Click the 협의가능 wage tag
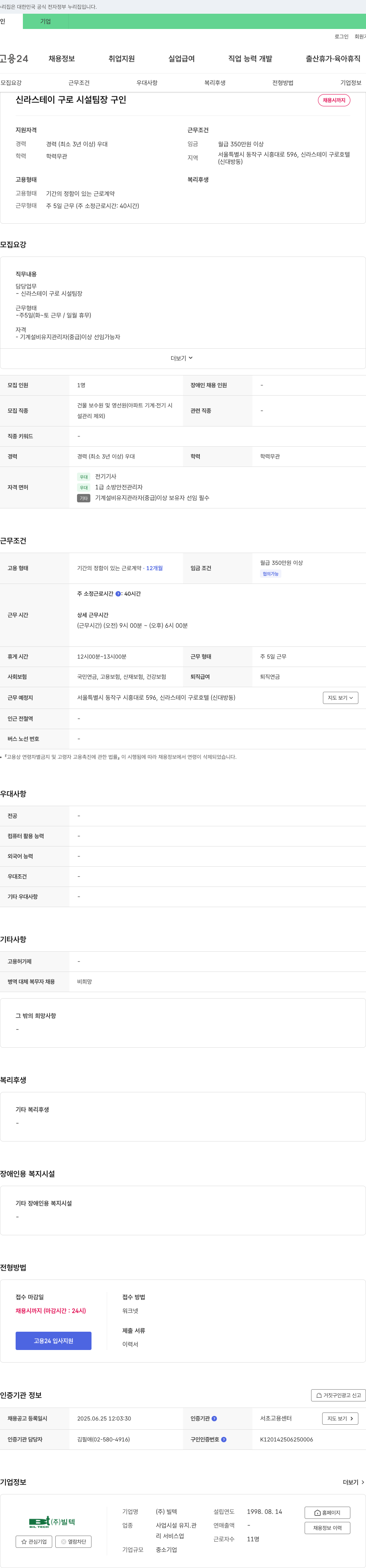The height and width of the screenshot is (1568, 366). click(x=270, y=574)
